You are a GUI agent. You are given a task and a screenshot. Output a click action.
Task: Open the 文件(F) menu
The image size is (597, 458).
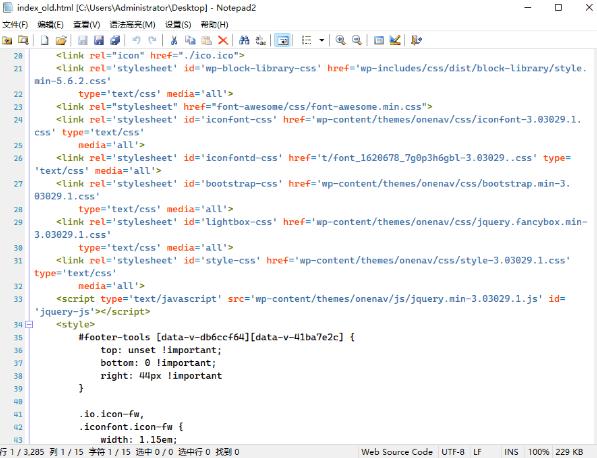pyautogui.click(x=15, y=25)
